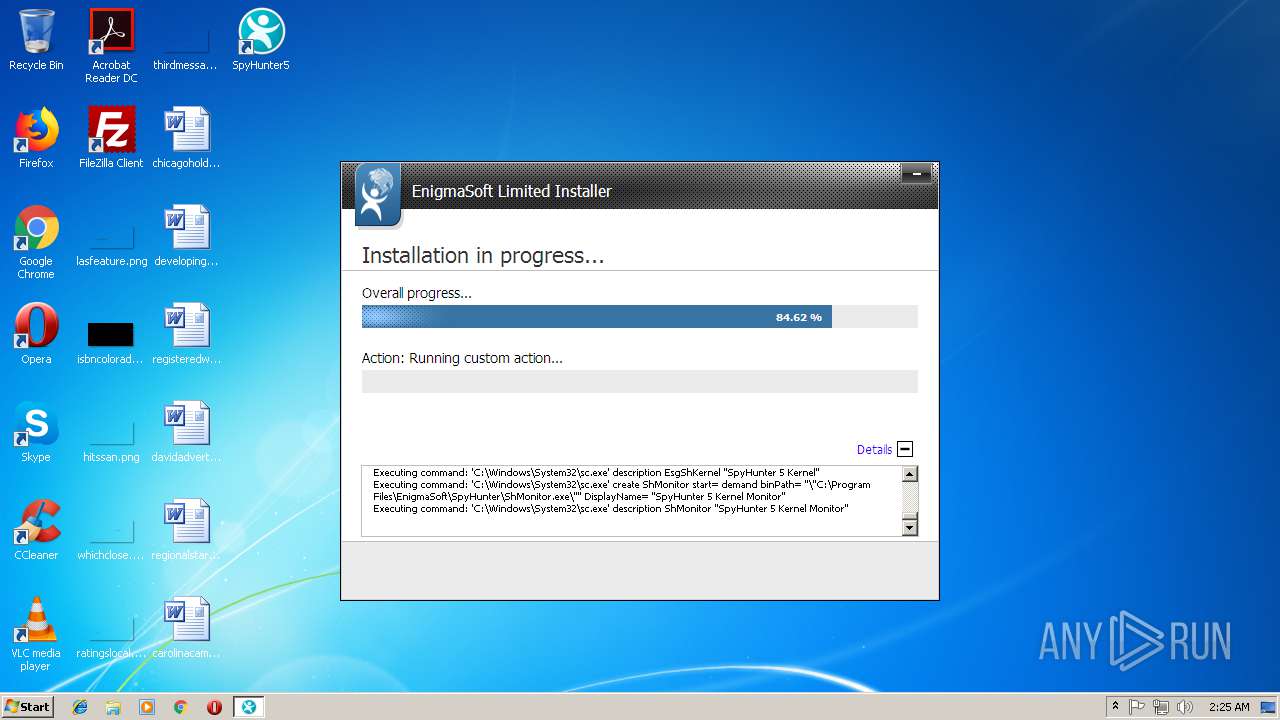Select the chicagohold... Word document
Image resolution: width=1280 pixels, height=720 pixels.
(186, 138)
